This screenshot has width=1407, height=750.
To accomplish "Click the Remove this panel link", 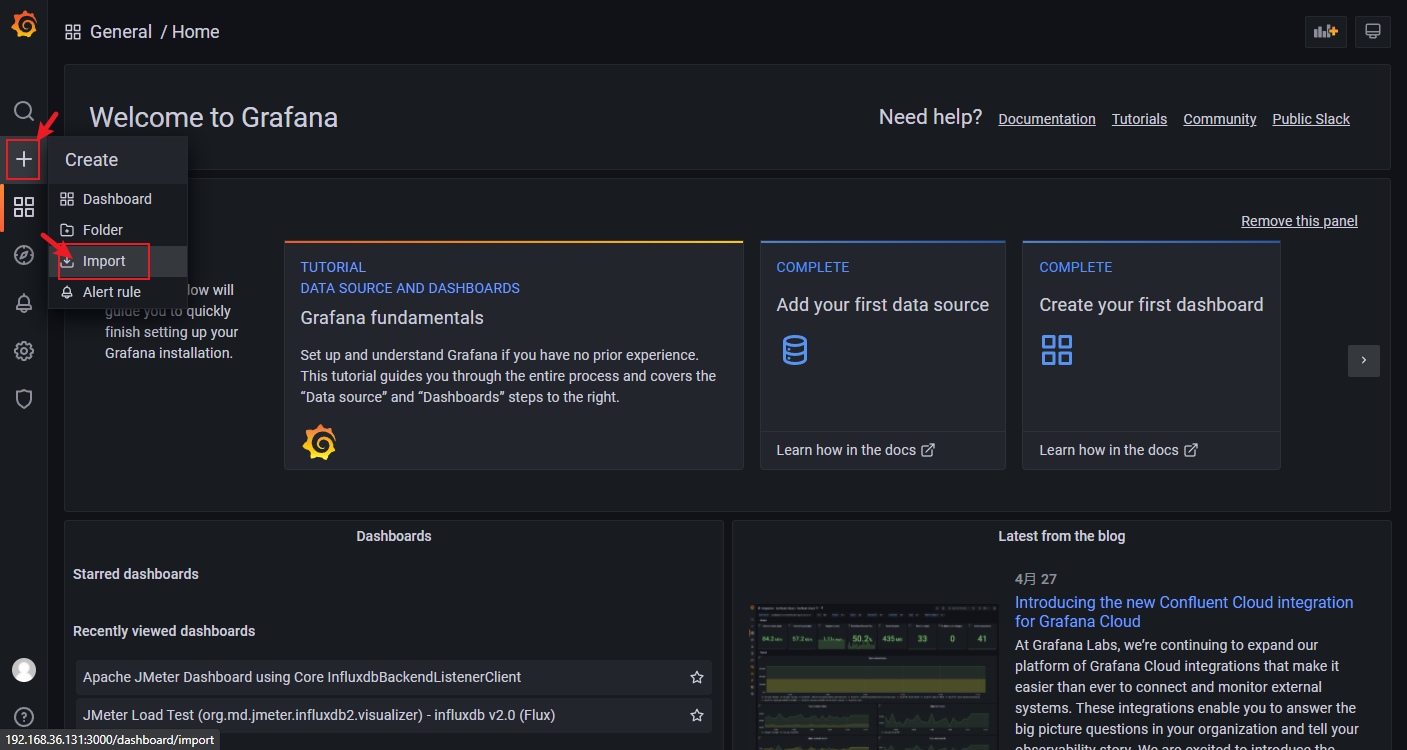I will tap(1300, 221).
